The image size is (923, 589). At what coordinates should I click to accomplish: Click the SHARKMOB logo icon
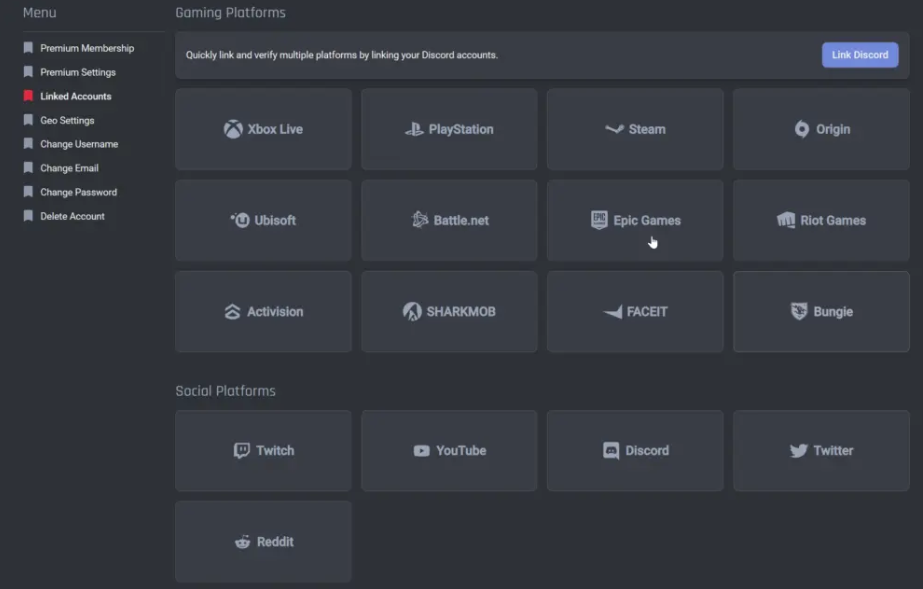point(412,311)
